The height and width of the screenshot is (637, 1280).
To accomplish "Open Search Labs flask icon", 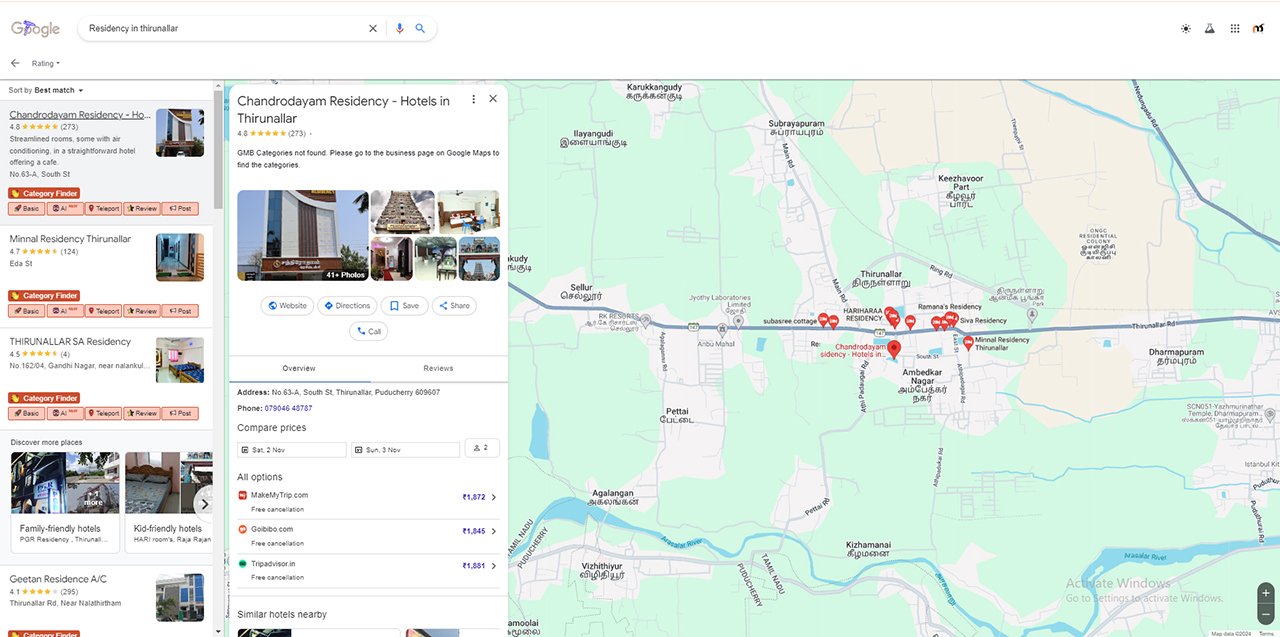I will [x=1209, y=29].
